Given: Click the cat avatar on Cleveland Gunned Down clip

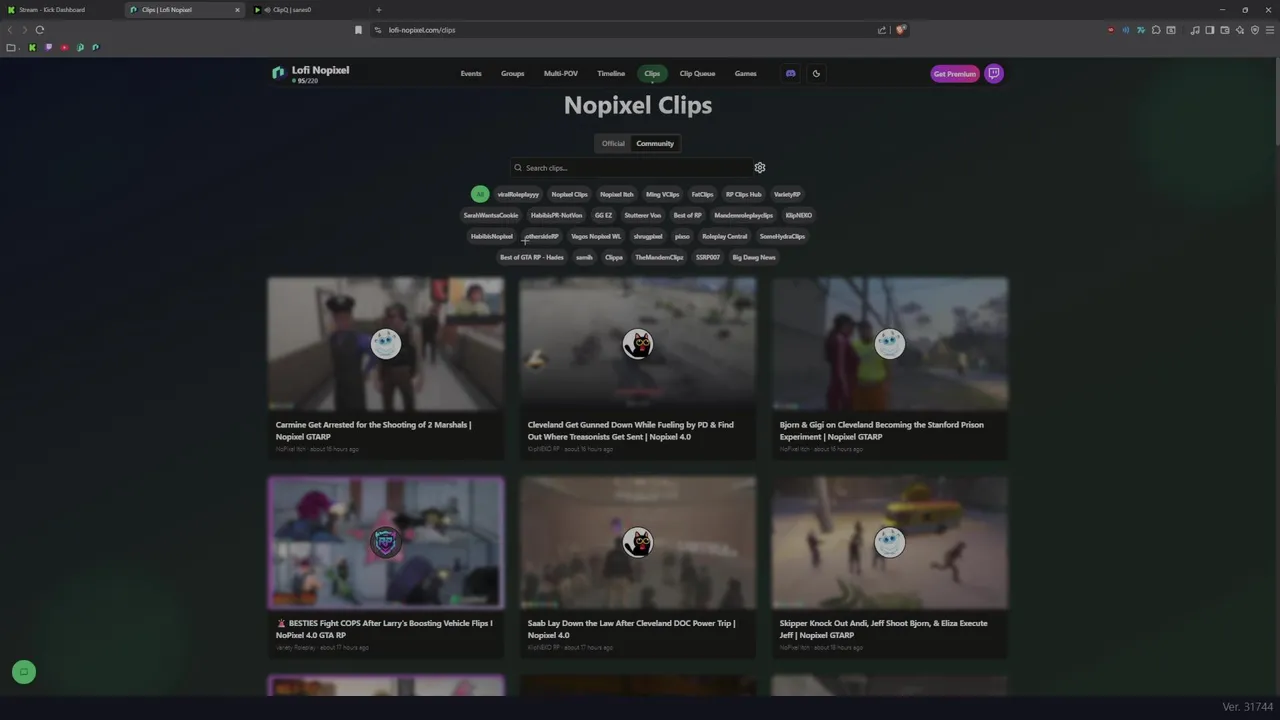Looking at the screenshot, I should [638, 344].
